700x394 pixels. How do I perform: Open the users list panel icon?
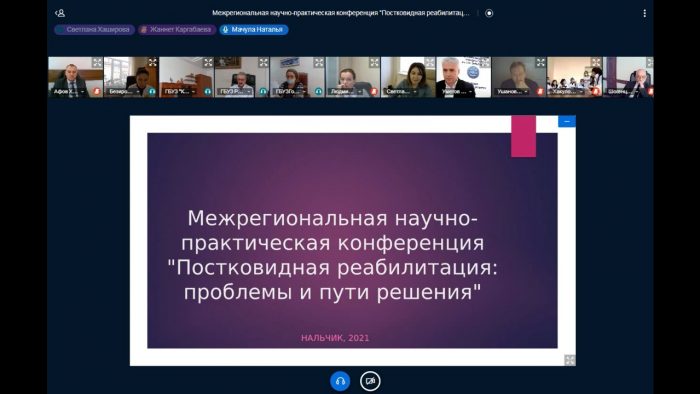pos(60,13)
